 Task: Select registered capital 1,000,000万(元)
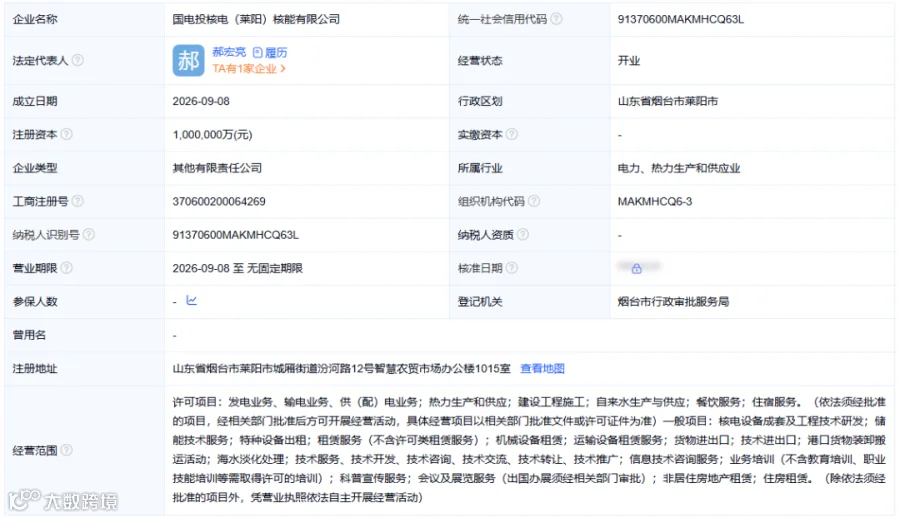(x=212, y=134)
